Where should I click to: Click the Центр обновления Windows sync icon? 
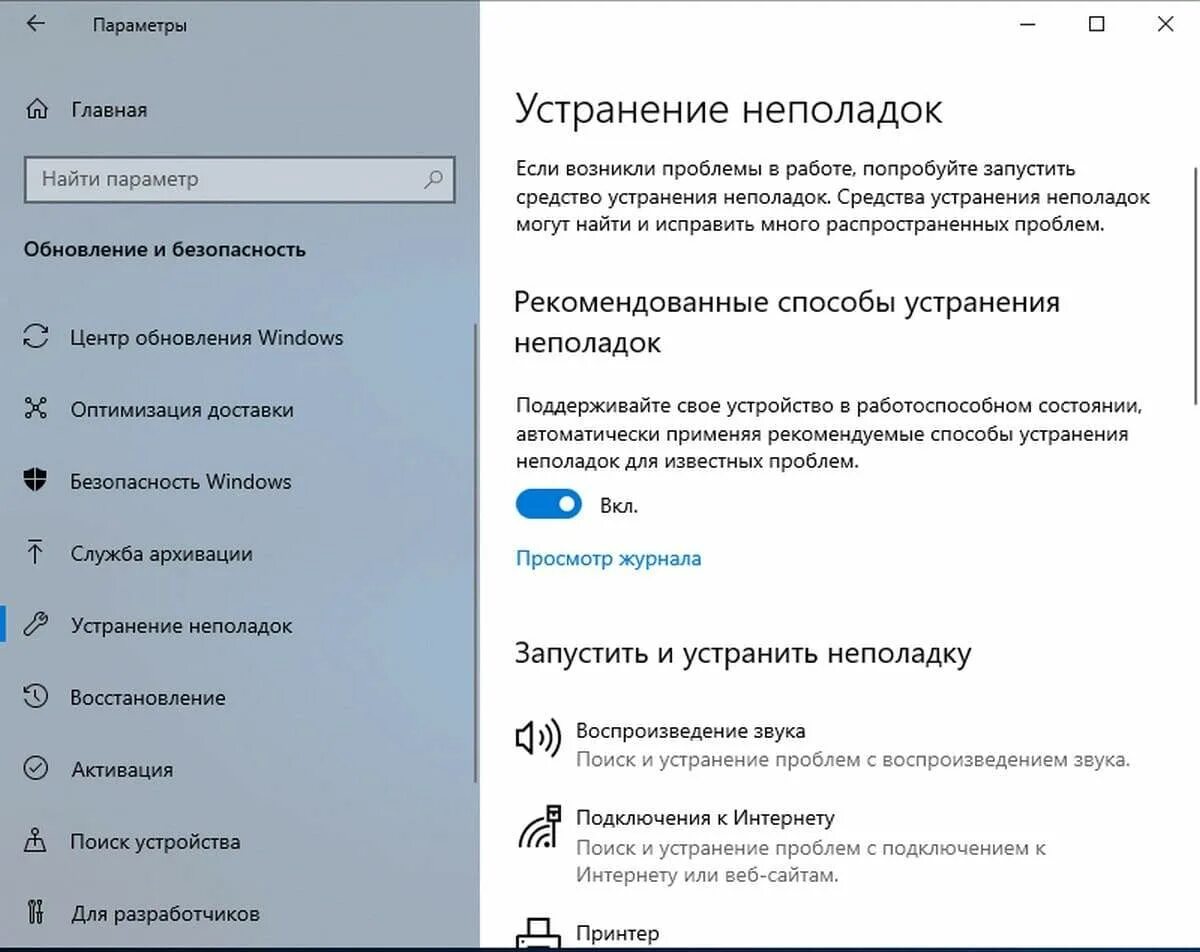(x=36, y=337)
